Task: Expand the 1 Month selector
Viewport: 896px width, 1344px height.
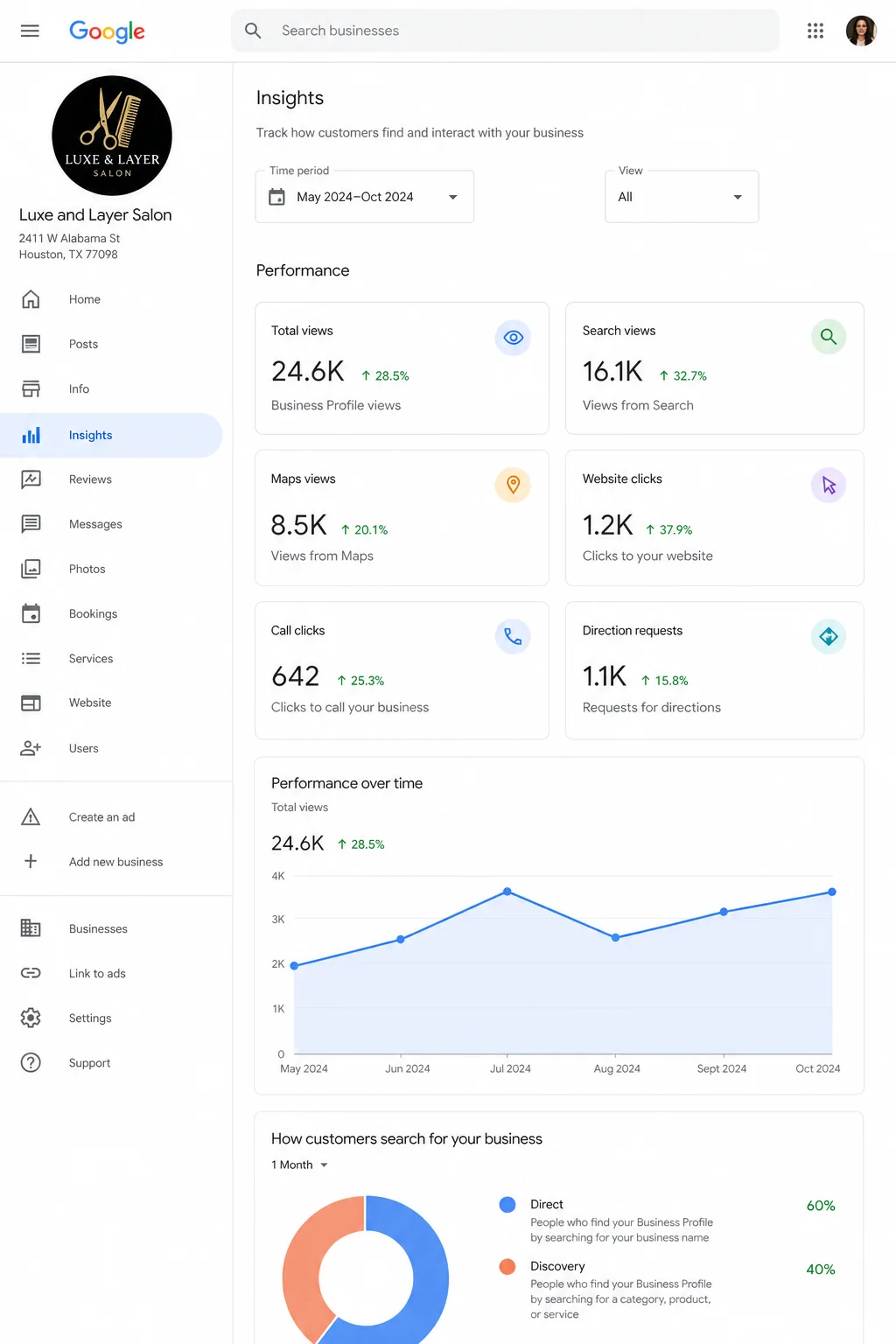Action: pyautogui.click(x=299, y=1165)
